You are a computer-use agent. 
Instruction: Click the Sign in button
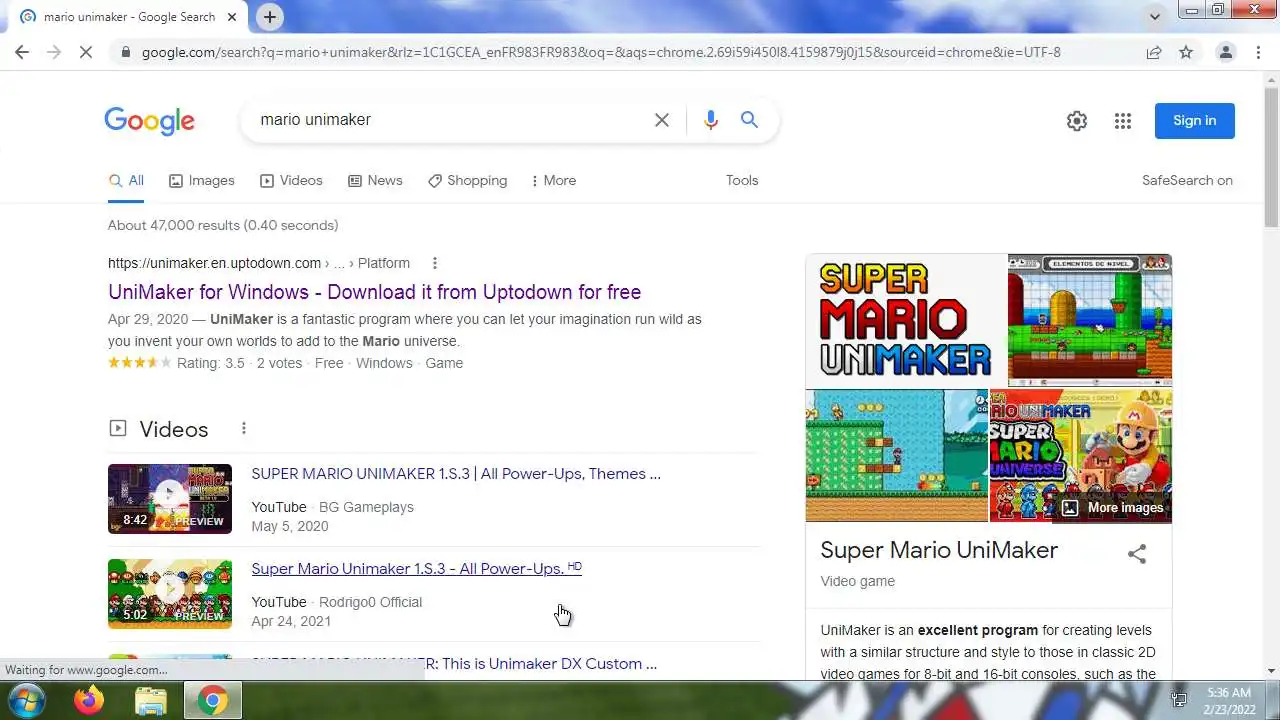(x=1195, y=121)
